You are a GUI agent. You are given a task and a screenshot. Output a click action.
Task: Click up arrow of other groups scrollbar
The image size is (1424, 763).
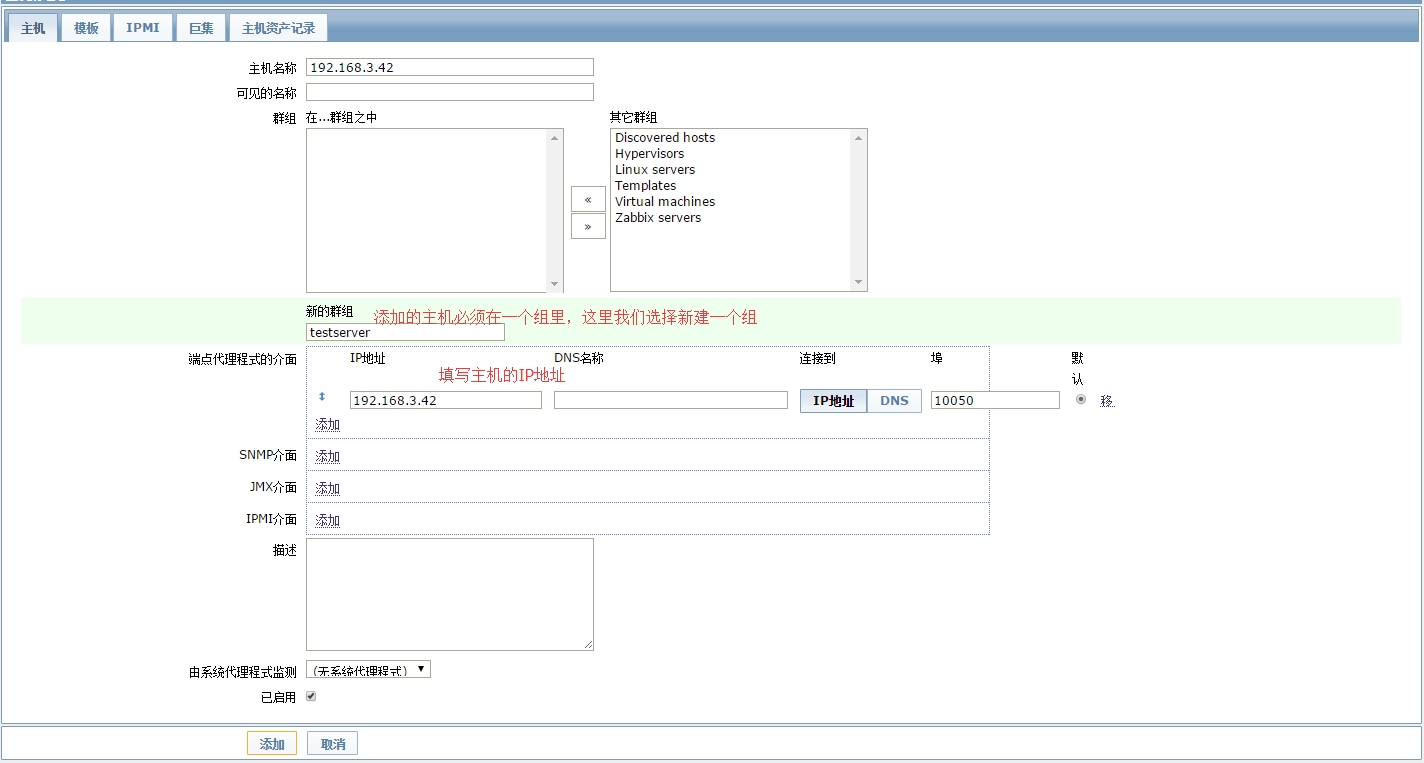tap(858, 138)
